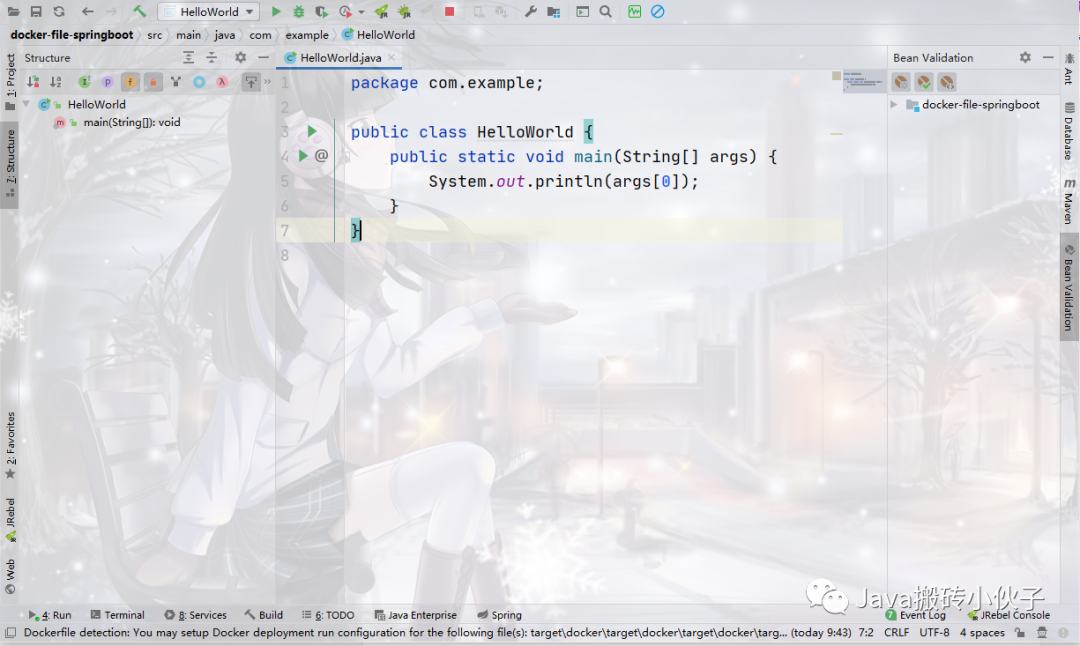The width and height of the screenshot is (1080, 646).
Task: Click the JRebel Run rocket icon
Action: click(x=381, y=12)
